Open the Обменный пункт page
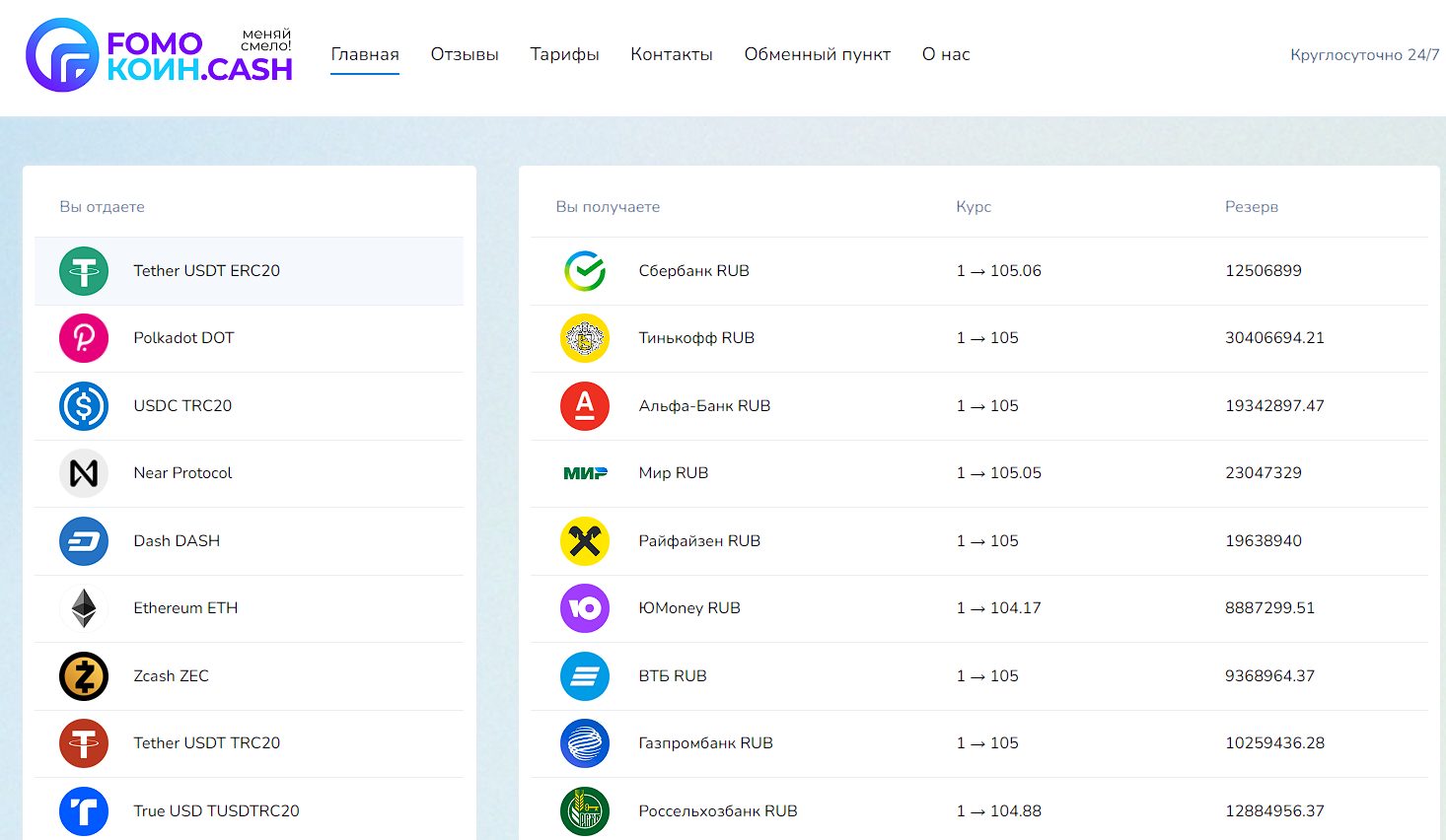Viewport: 1446px width, 840px height. coord(818,54)
